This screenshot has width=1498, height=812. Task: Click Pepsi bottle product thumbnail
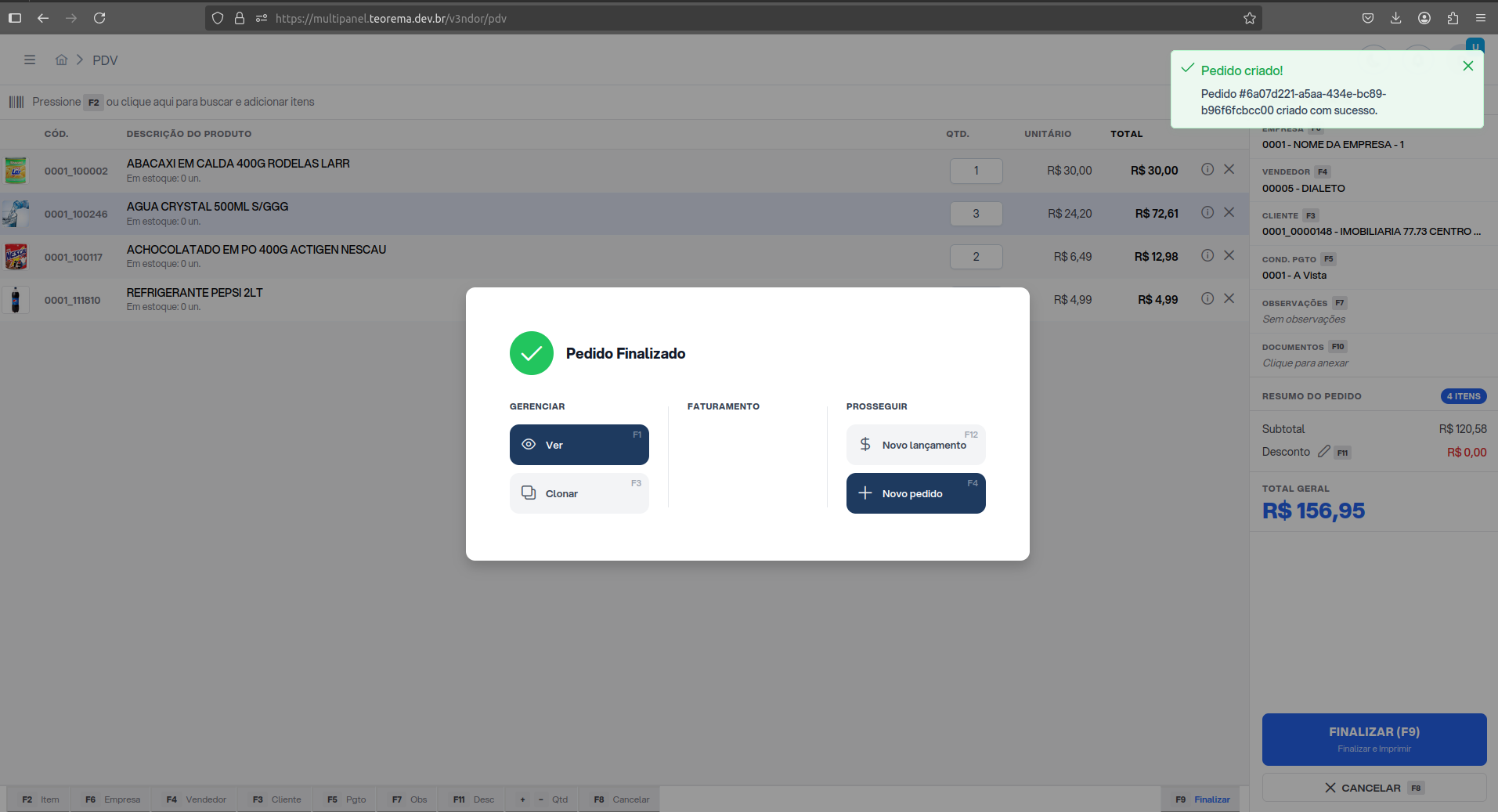[16, 300]
